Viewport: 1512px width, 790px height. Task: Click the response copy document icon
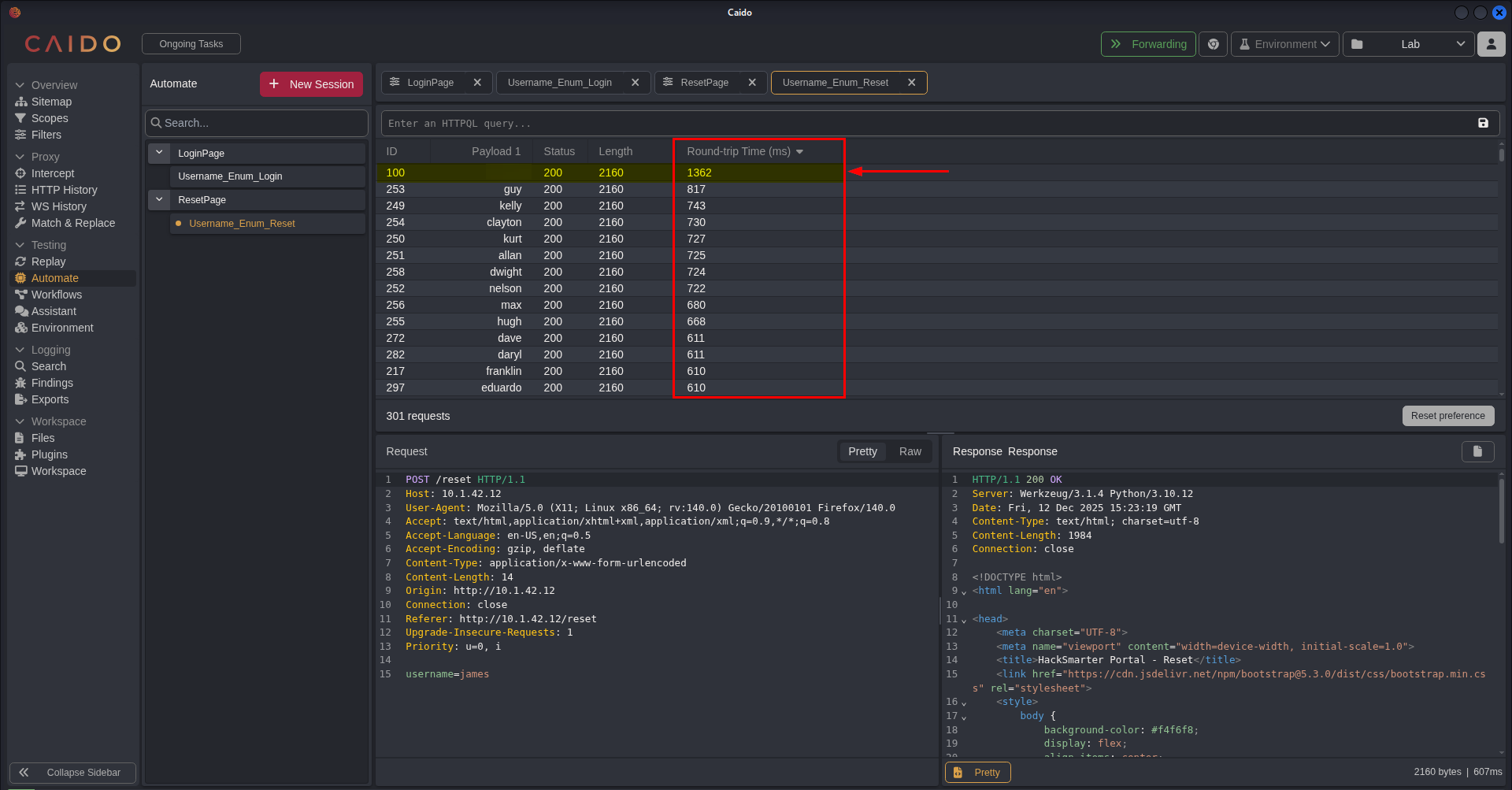[1477, 451]
